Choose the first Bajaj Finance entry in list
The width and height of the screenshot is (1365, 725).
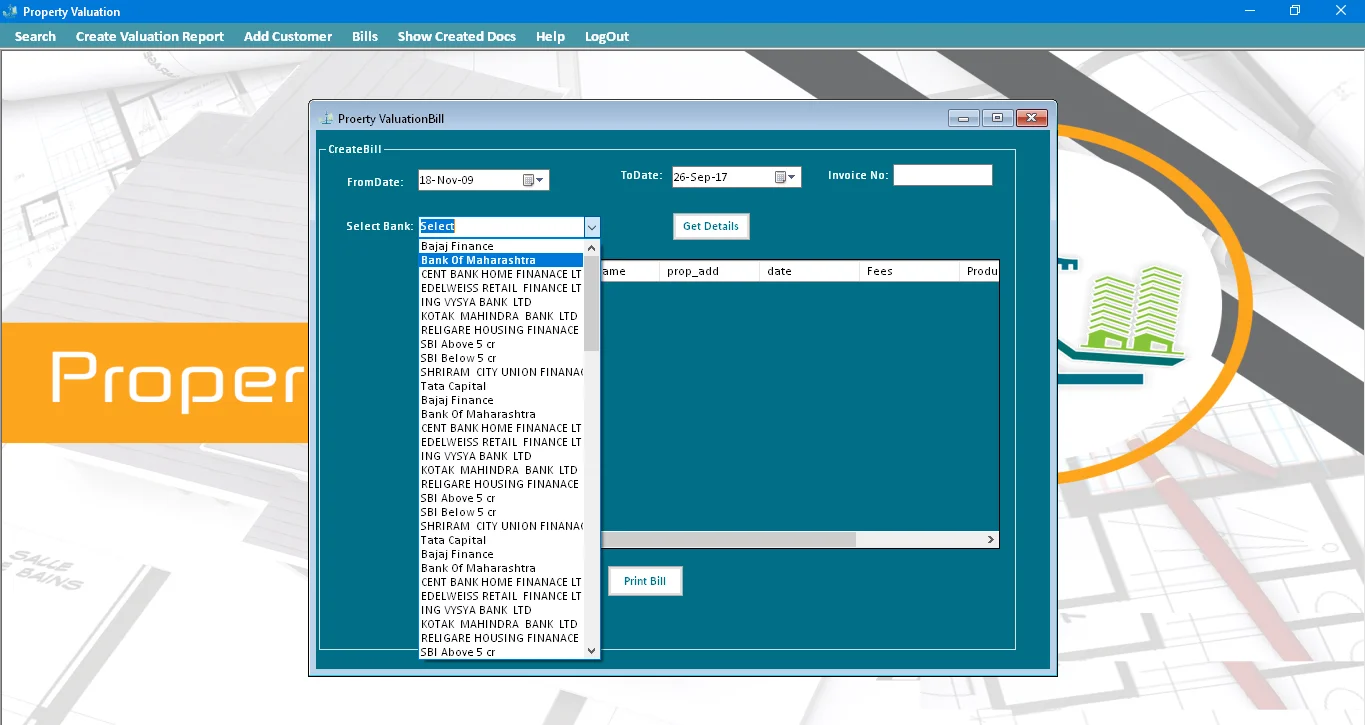coord(501,246)
